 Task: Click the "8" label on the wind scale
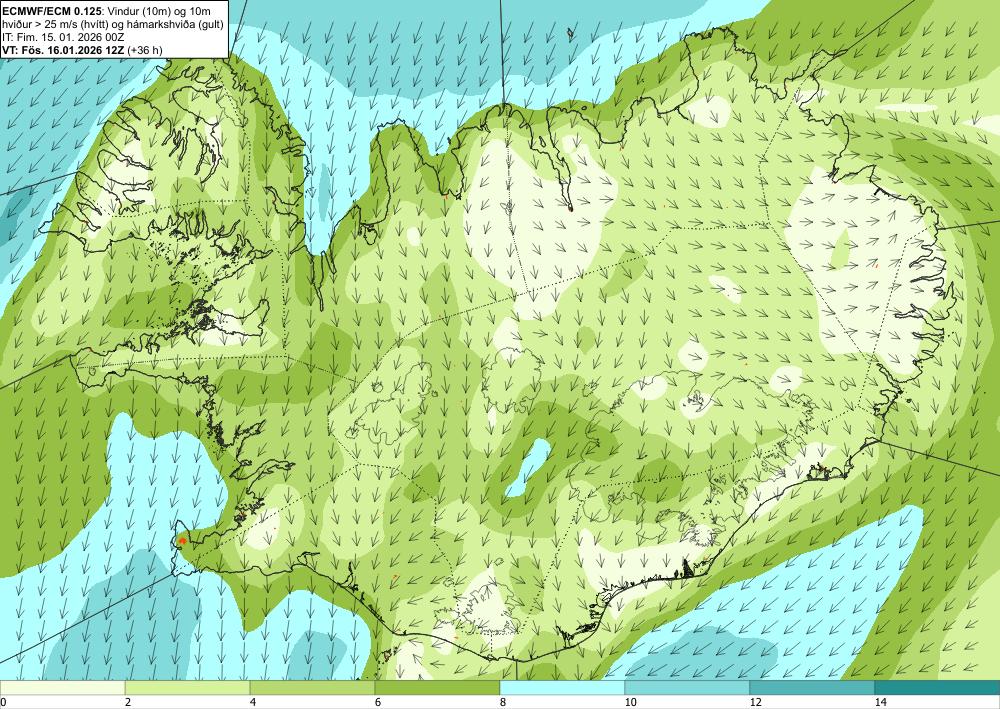pos(503,702)
